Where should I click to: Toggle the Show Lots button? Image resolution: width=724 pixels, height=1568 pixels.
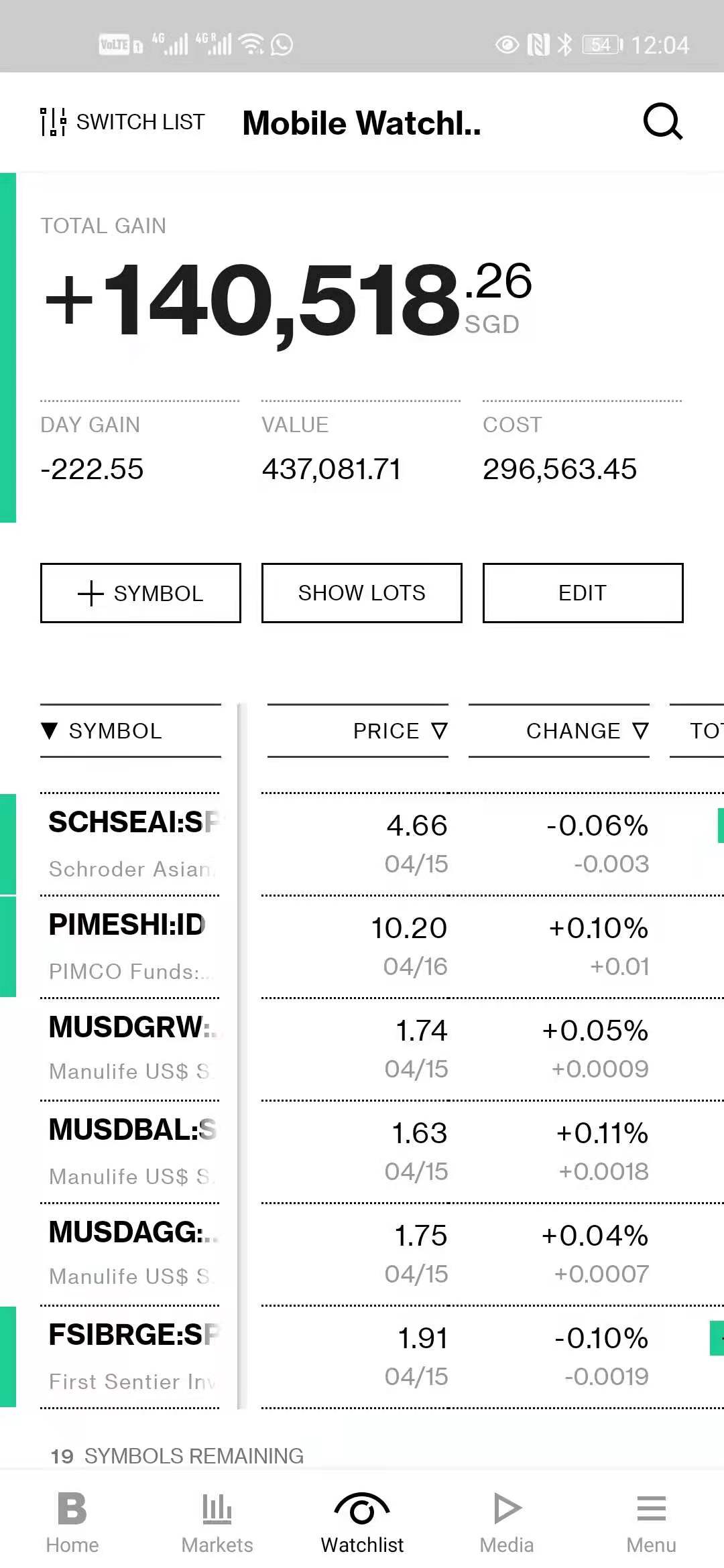[361, 593]
